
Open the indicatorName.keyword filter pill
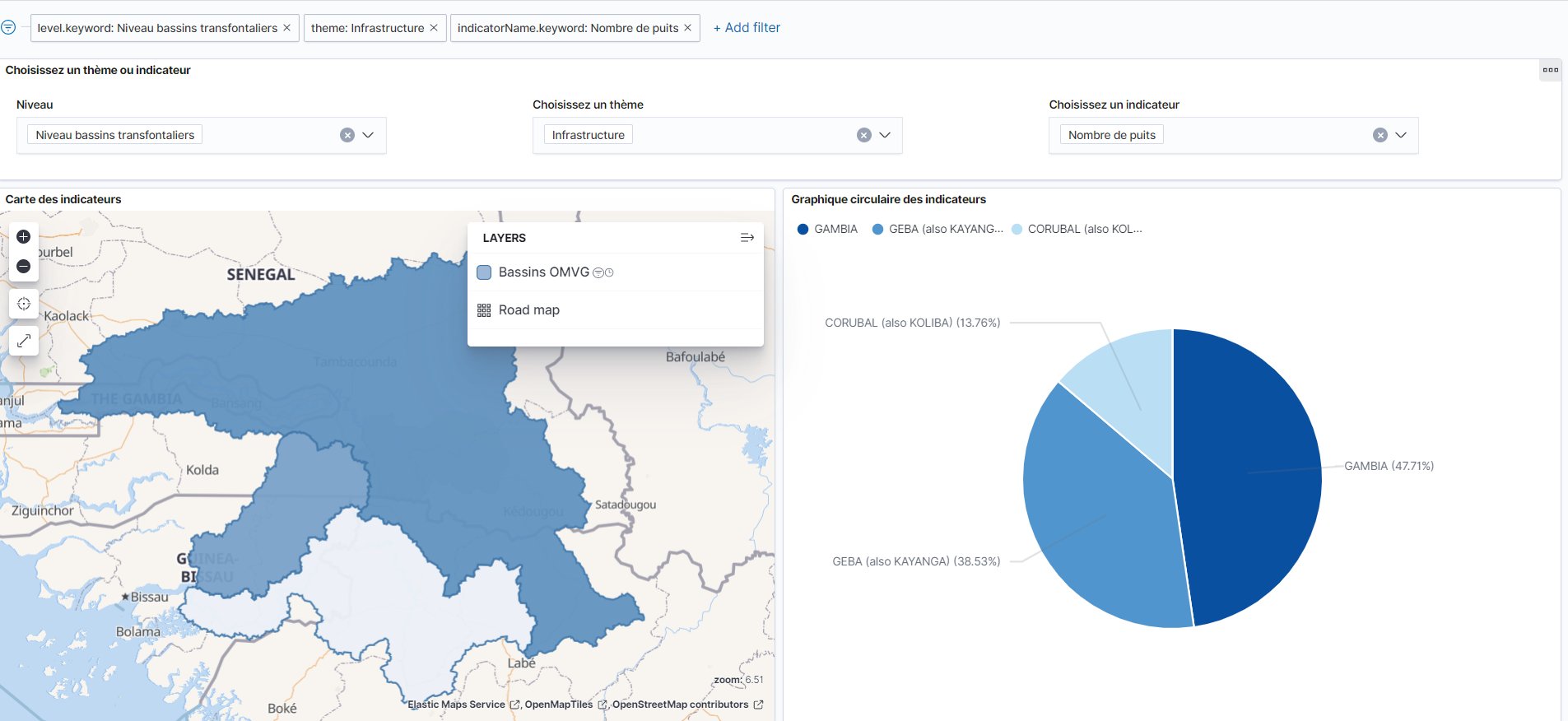[568, 27]
